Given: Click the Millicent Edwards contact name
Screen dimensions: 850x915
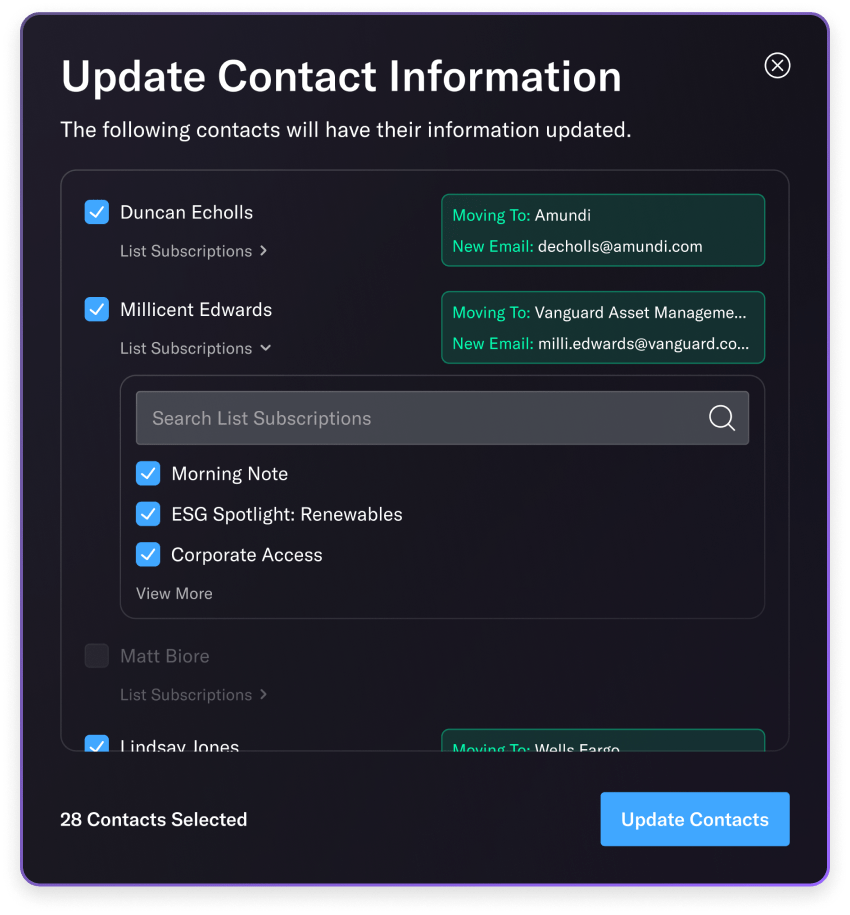Looking at the screenshot, I should pos(196,310).
